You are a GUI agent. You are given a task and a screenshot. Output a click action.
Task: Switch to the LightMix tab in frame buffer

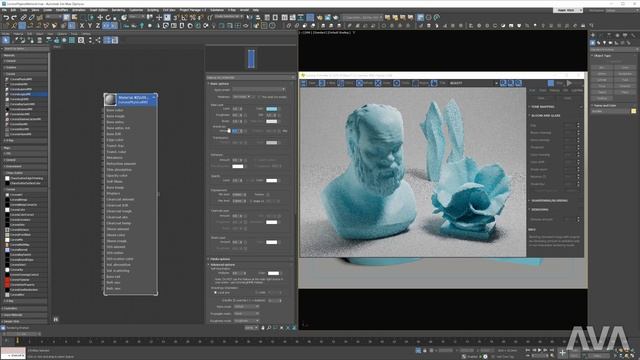577,90
